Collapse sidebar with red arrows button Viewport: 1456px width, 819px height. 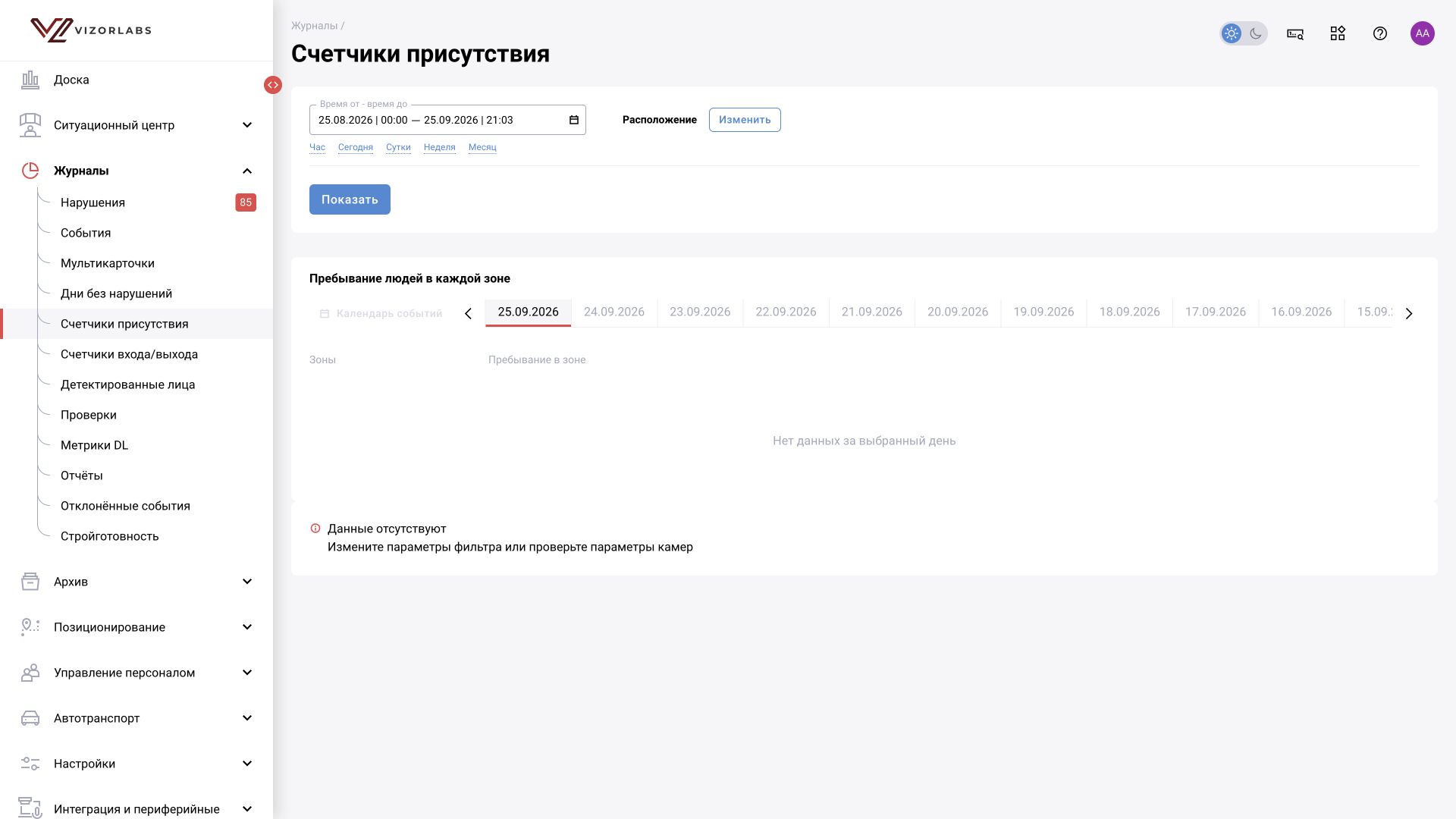273,85
